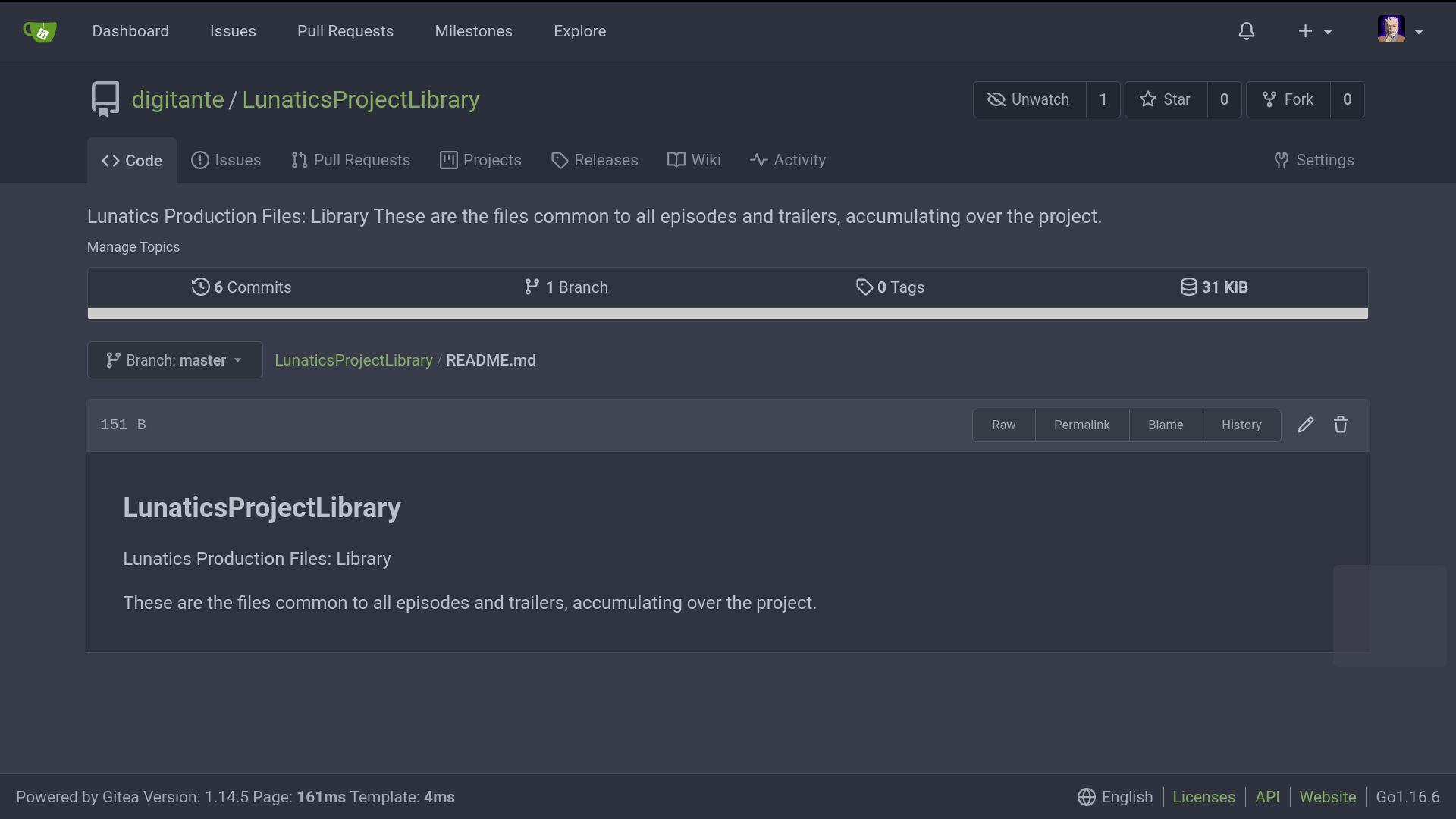This screenshot has width=1456, height=819.
Task: Open repository Settings
Action: pyautogui.click(x=1314, y=160)
